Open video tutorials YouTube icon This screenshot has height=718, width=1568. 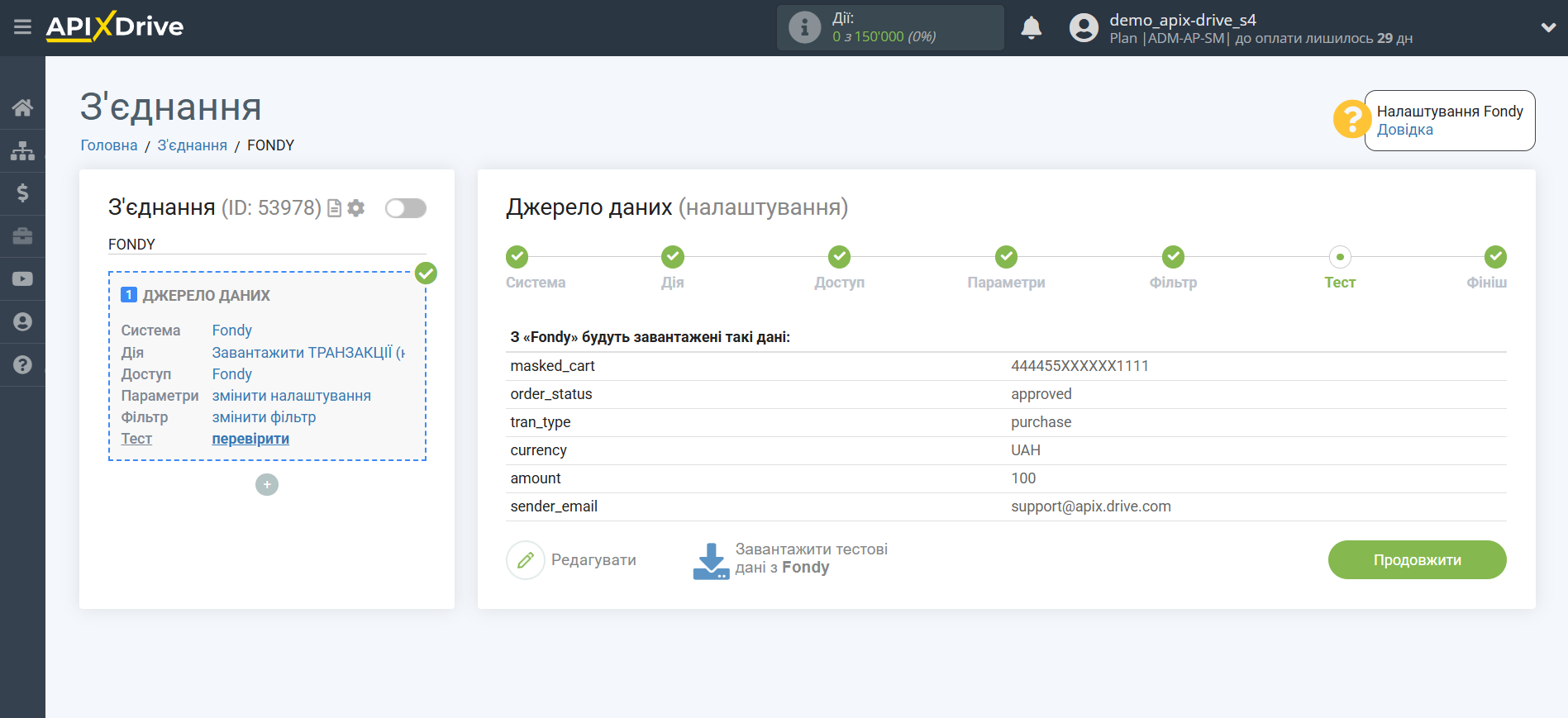(x=22, y=279)
